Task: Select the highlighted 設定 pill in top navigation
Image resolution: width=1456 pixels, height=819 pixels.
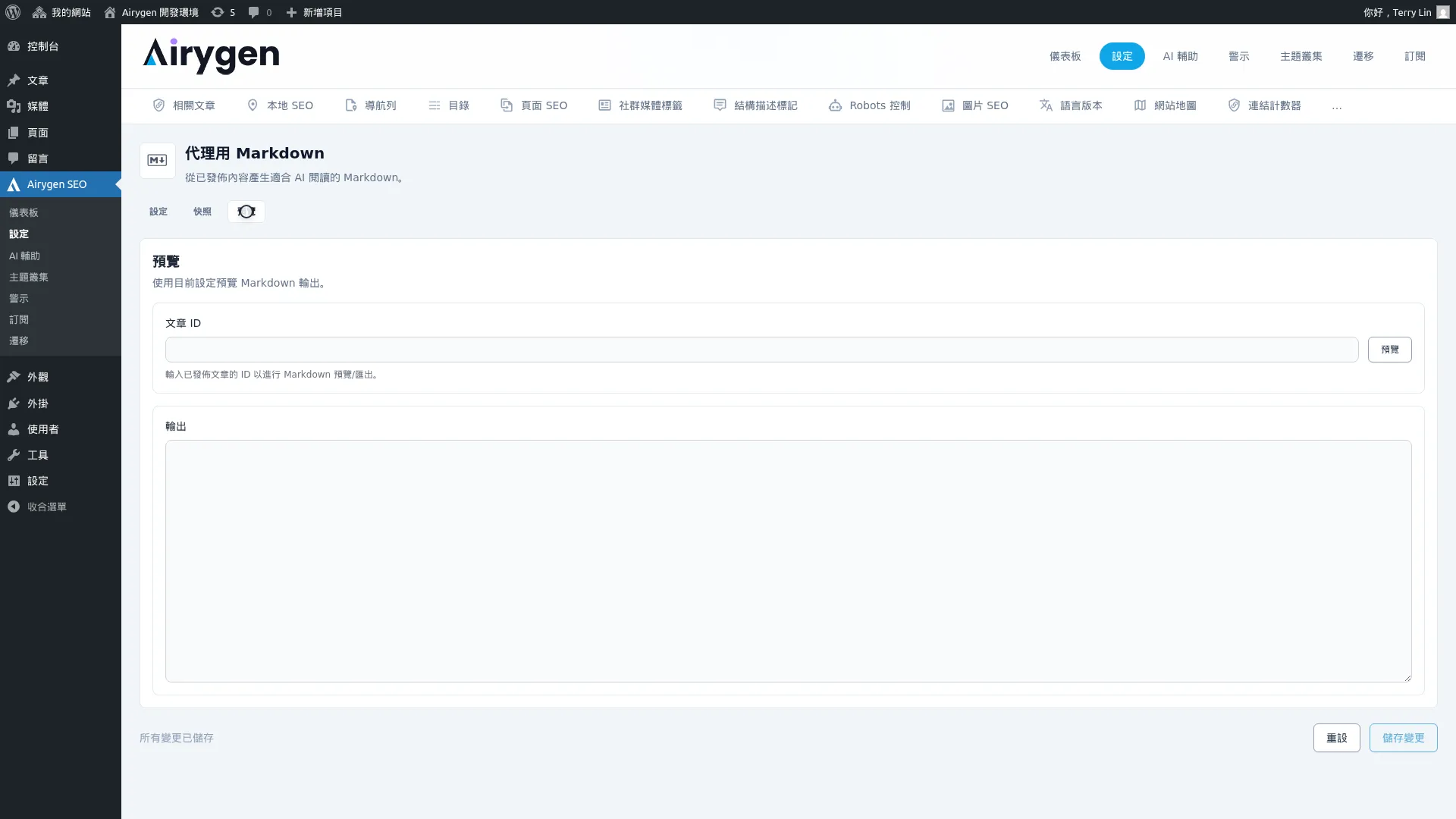Action: 1122,56
